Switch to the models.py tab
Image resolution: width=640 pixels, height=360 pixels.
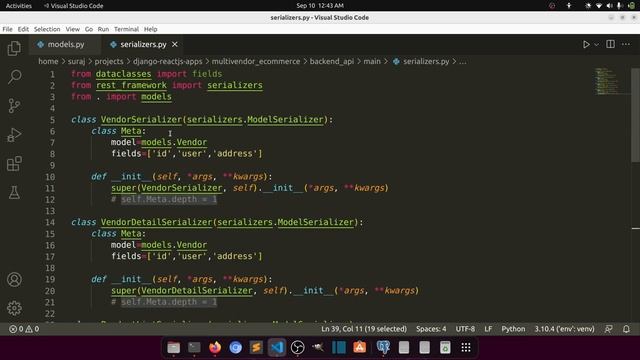(x=64, y=44)
